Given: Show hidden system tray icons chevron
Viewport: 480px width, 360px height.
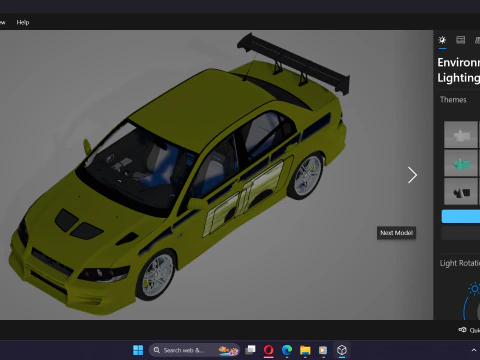Looking at the screenshot, I should (474, 350).
